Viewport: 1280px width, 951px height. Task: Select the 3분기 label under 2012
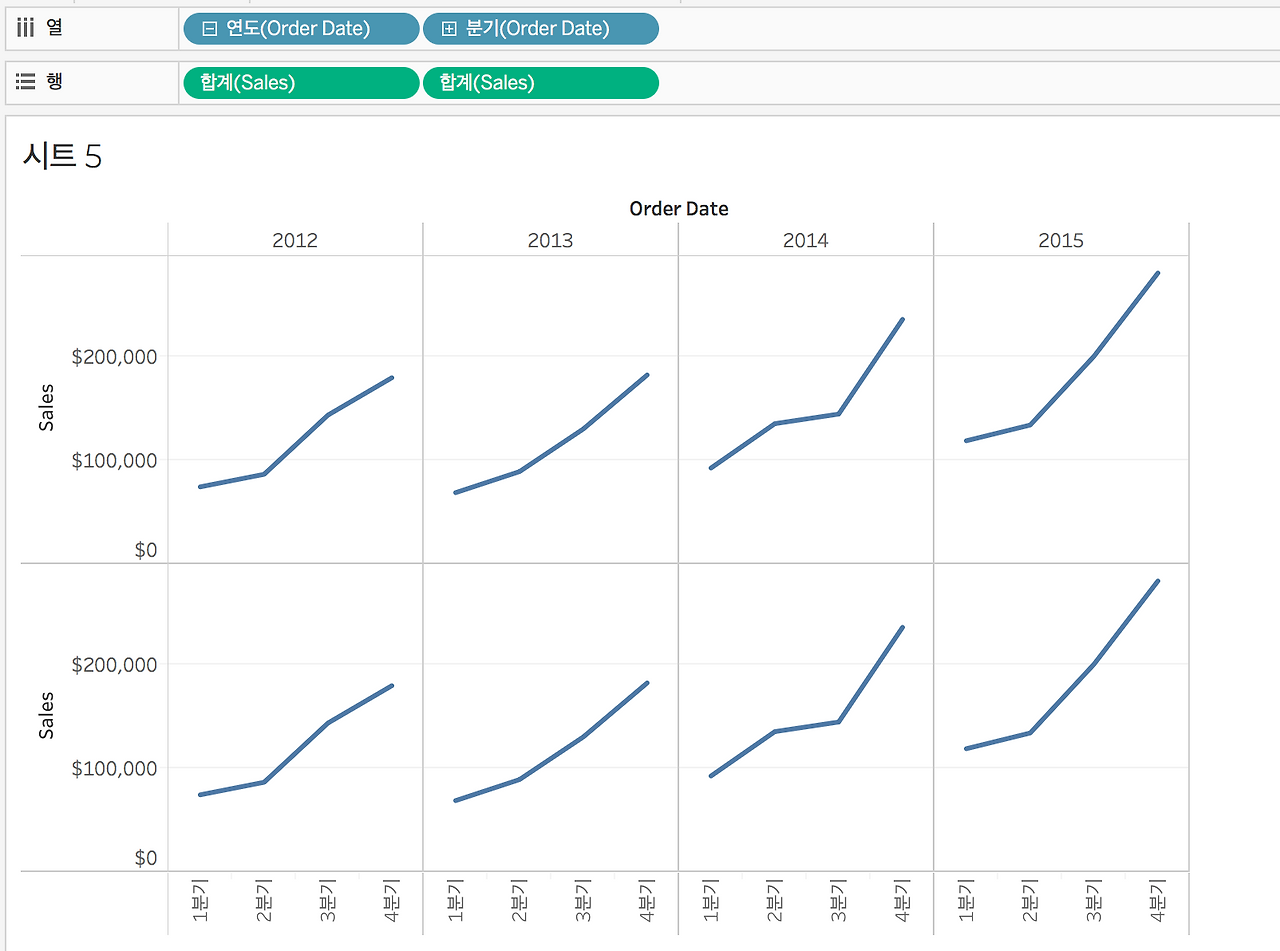327,900
